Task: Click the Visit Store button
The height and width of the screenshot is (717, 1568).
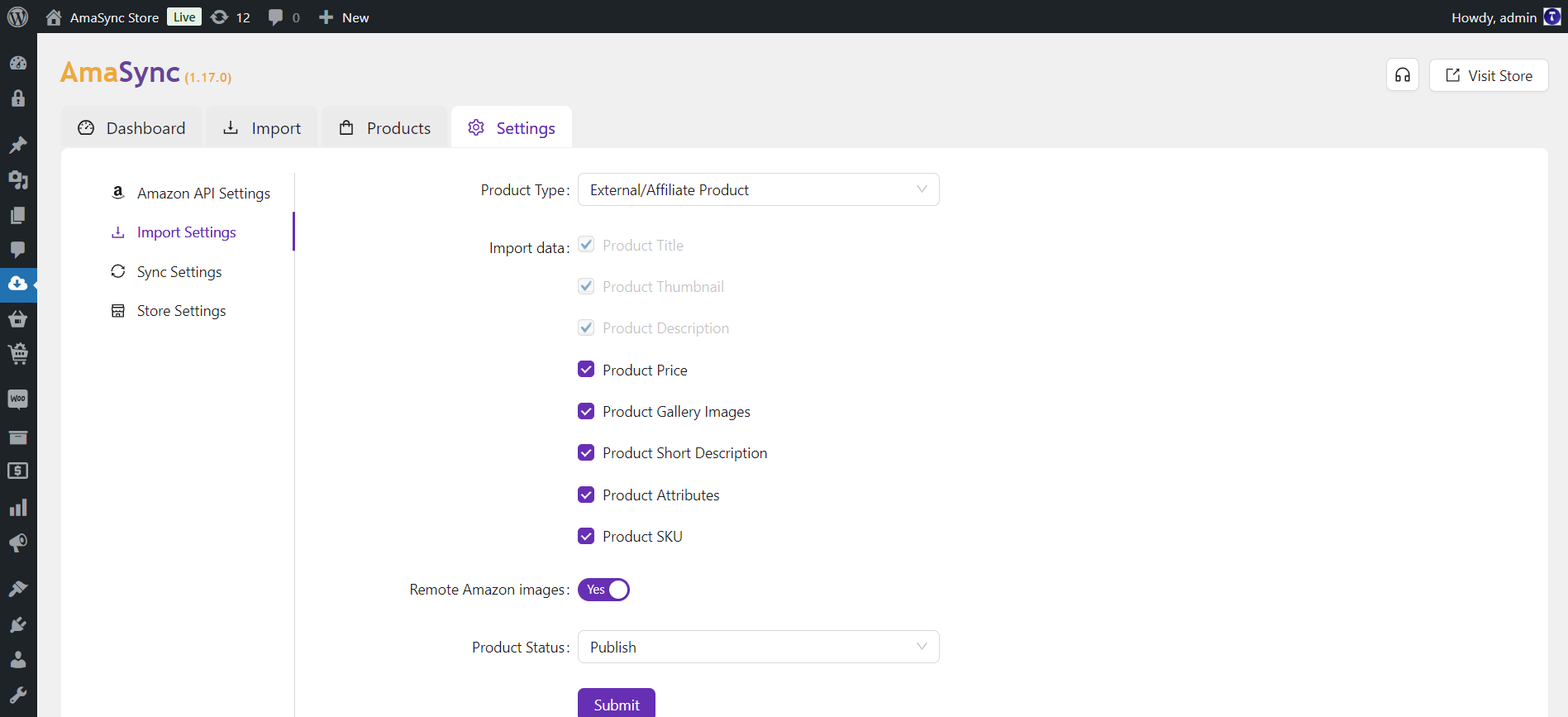Action: (x=1488, y=75)
